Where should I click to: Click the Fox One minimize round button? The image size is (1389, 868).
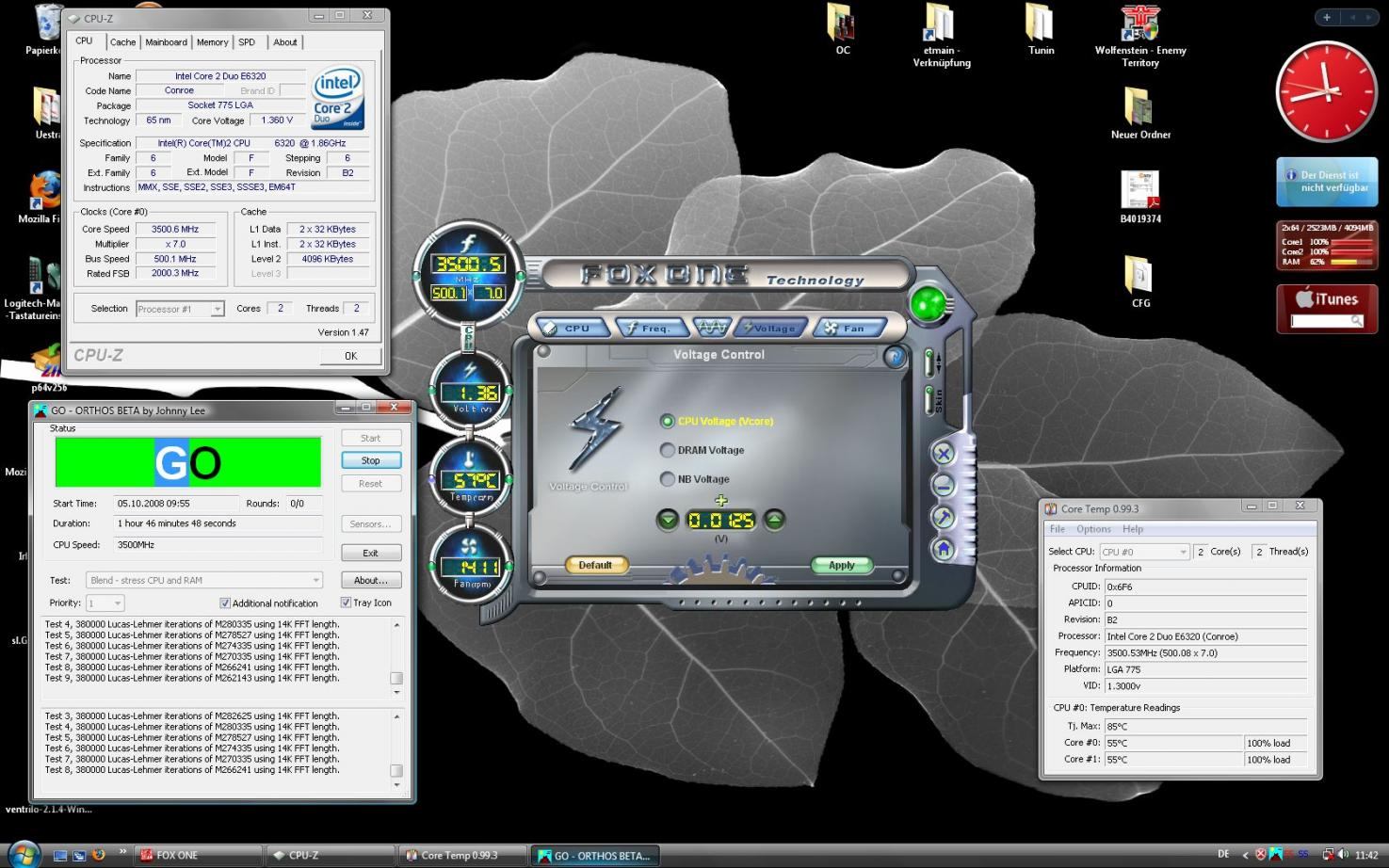pos(943,486)
